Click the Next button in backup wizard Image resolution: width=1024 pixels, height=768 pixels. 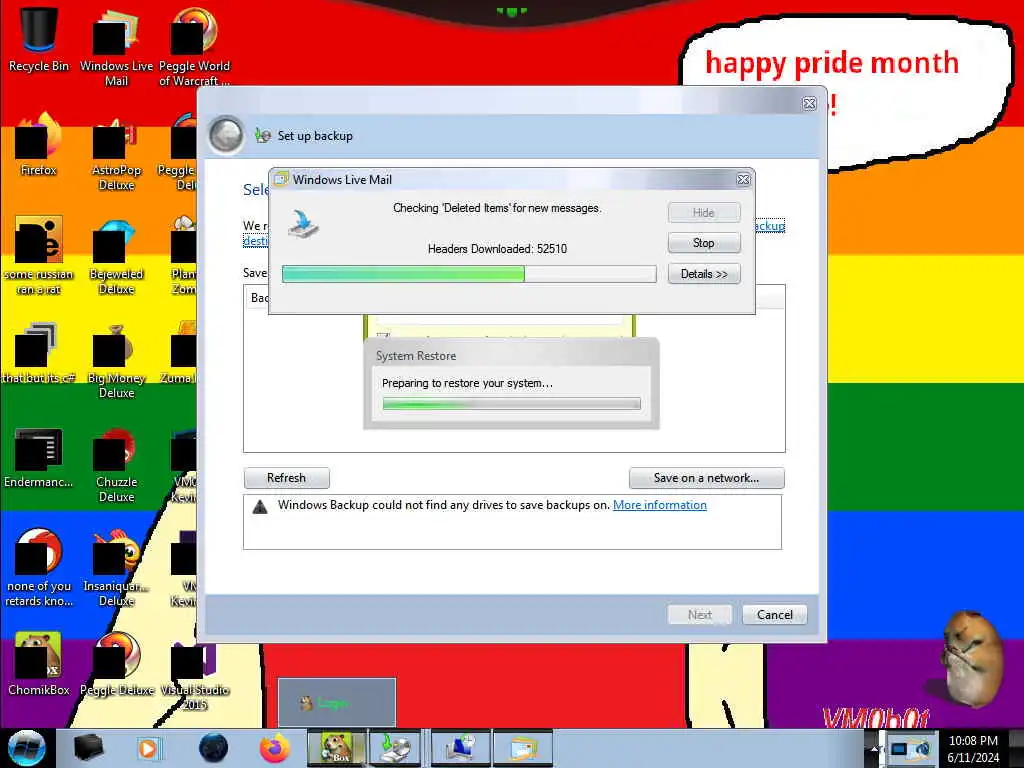[x=699, y=615]
